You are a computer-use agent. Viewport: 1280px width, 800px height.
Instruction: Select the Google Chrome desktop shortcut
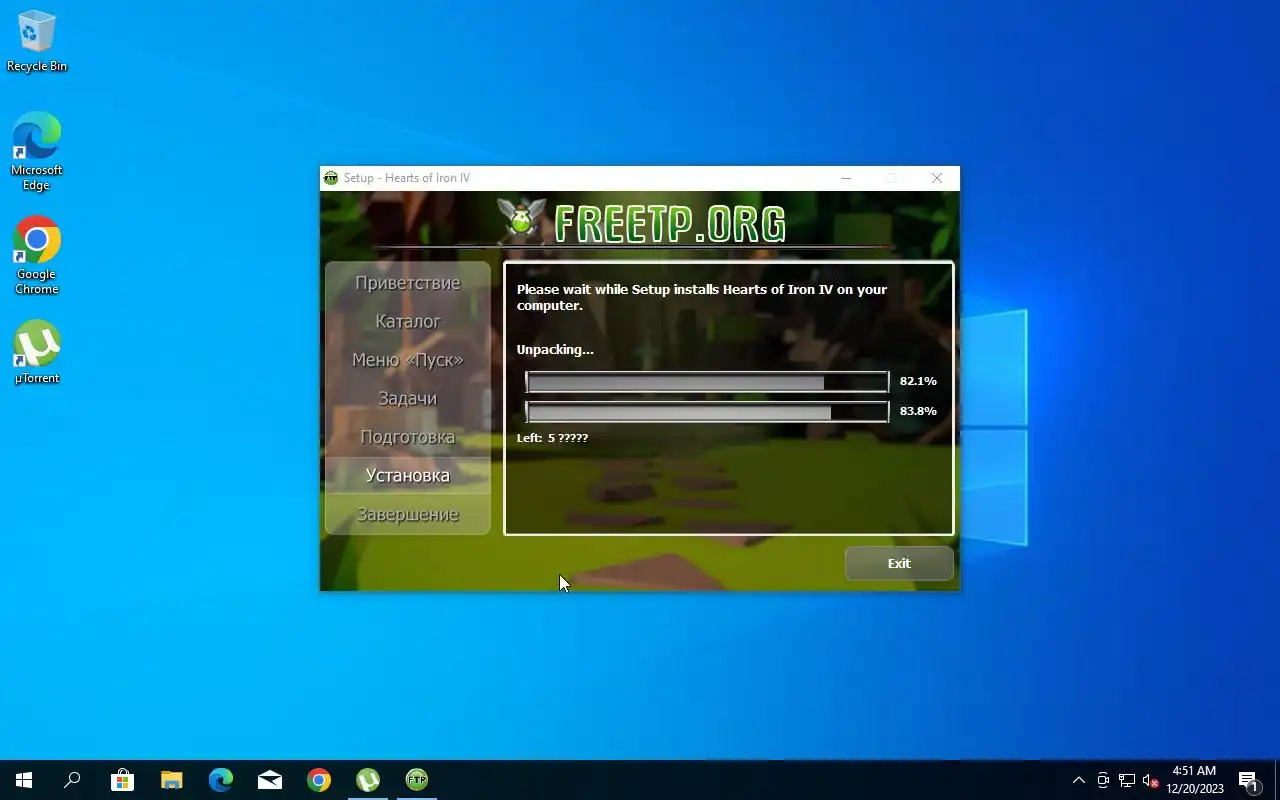[37, 255]
